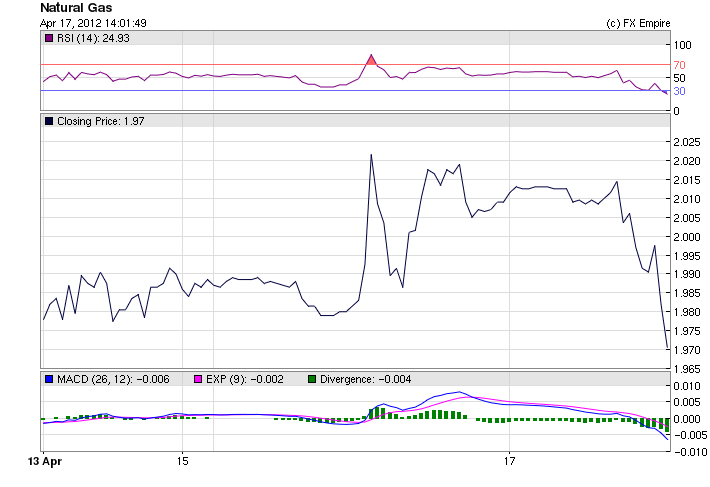Image resolution: width=710 pixels, height=487 pixels.
Task: Click the "2.025" price axis label
Action: click(687, 143)
